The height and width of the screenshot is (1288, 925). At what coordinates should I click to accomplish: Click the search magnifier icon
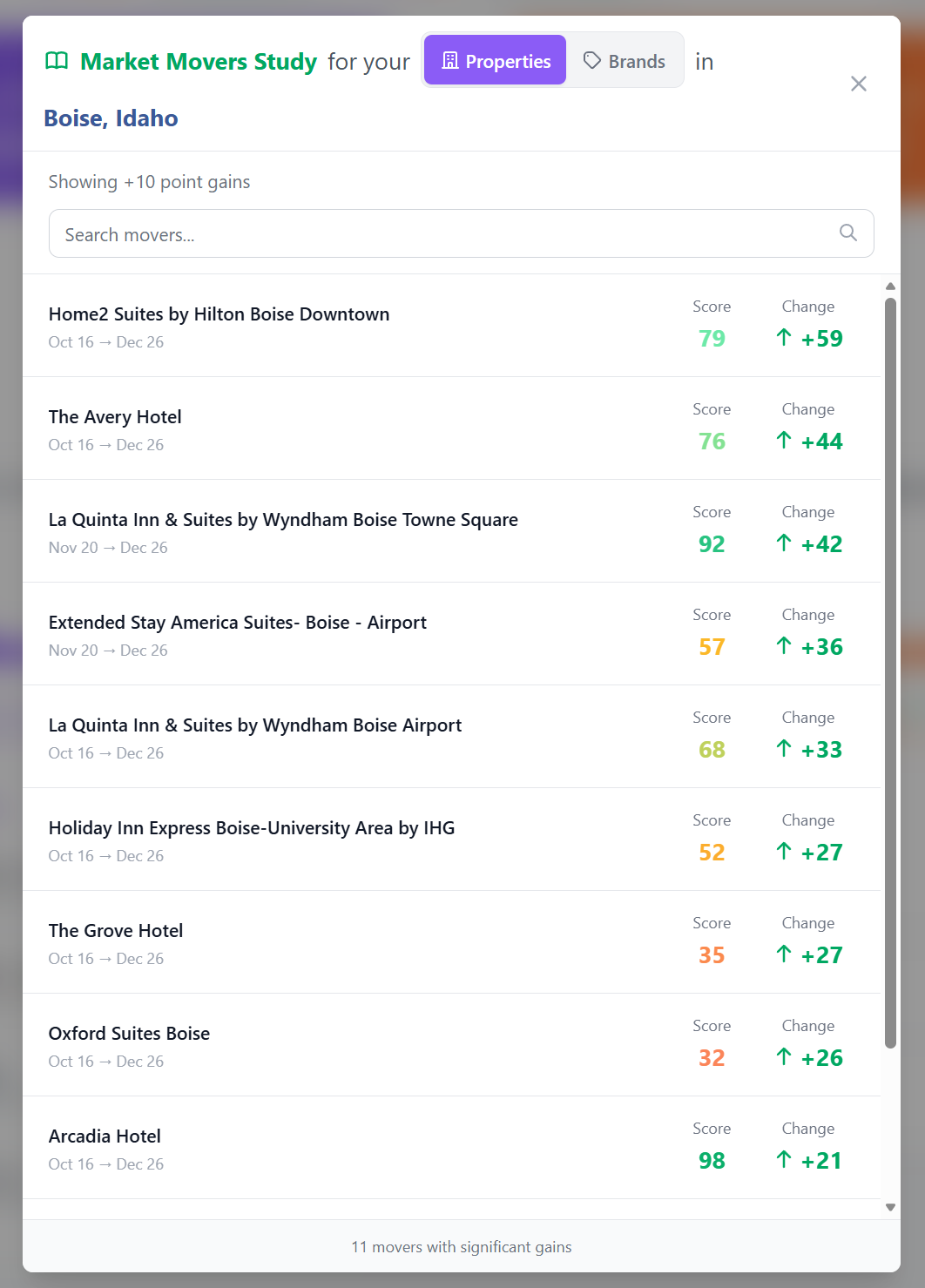click(847, 233)
